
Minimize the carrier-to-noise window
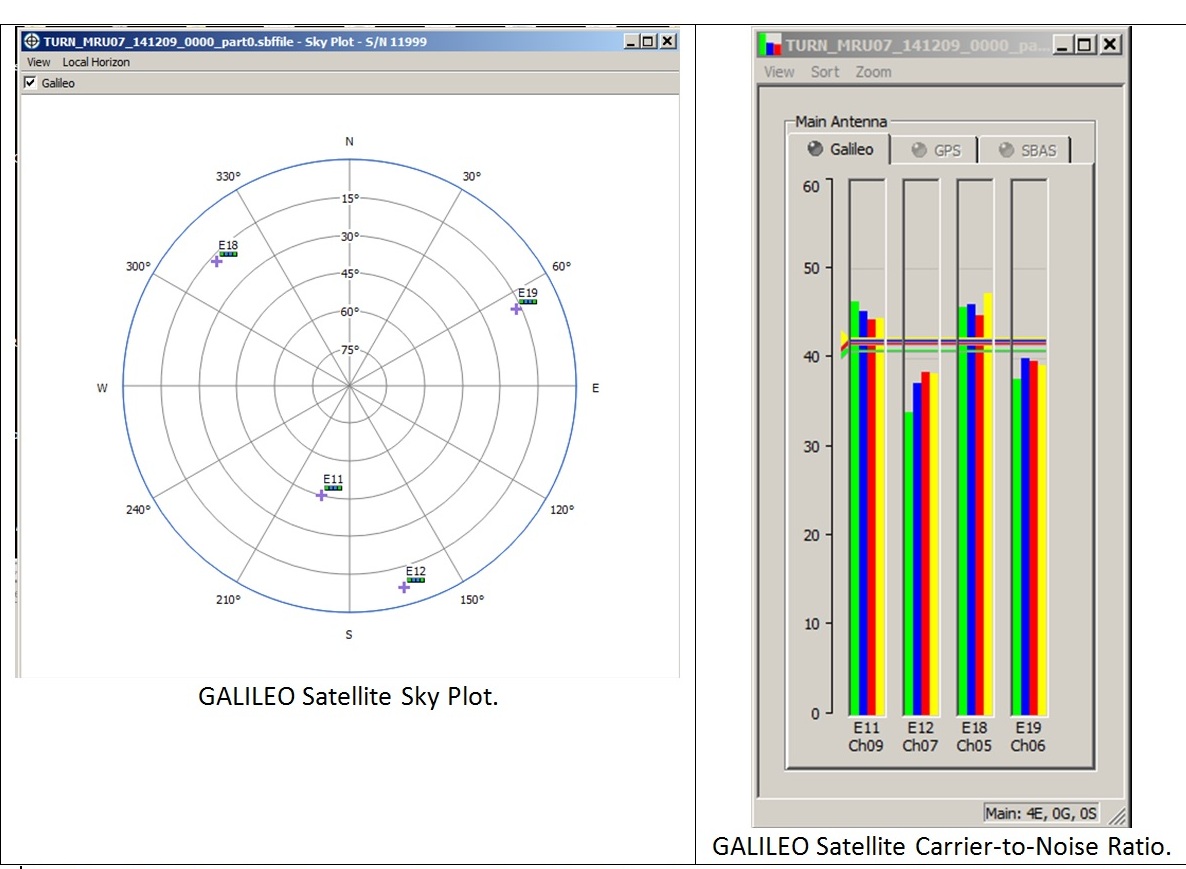[x=1064, y=44]
